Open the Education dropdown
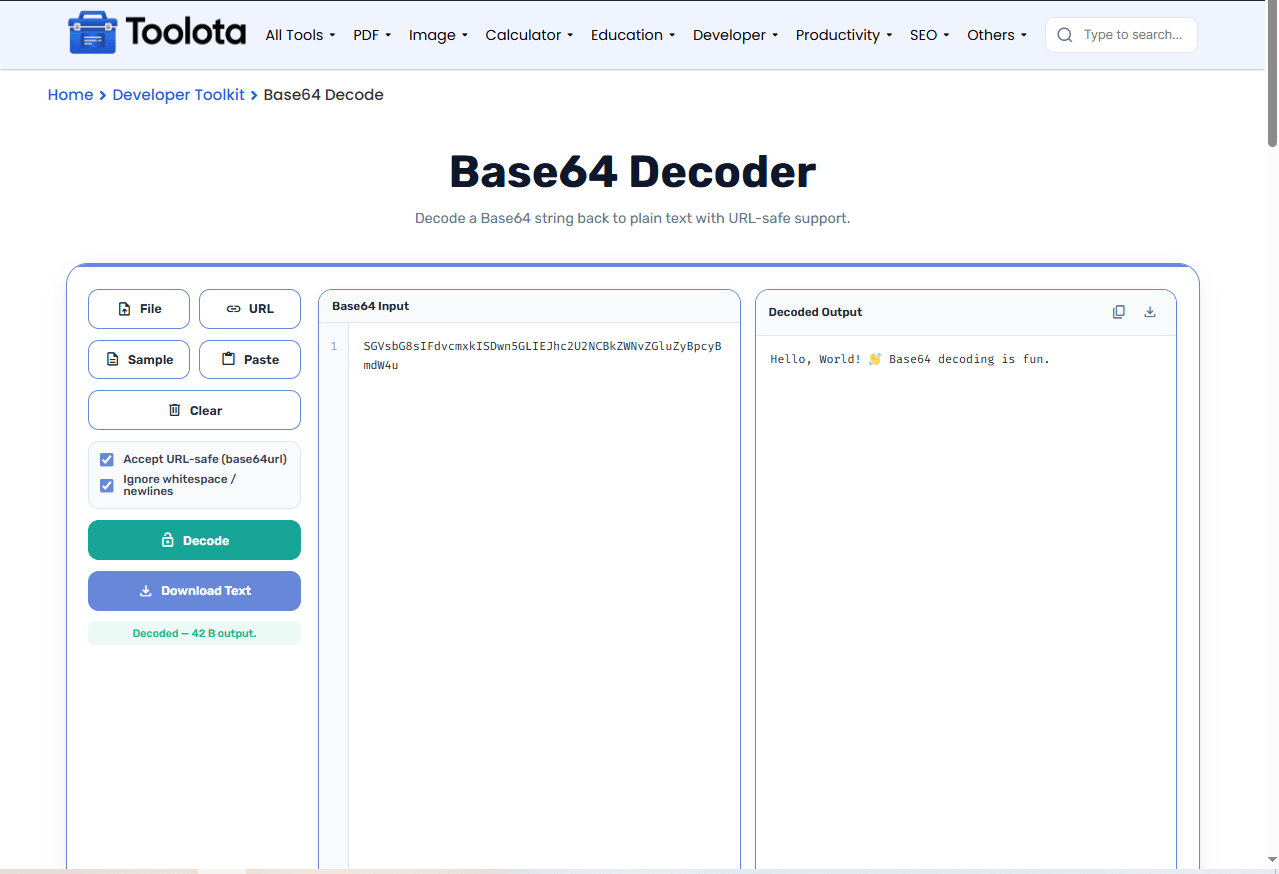Viewport: 1279px width, 874px height. click(x=633, y=35)
